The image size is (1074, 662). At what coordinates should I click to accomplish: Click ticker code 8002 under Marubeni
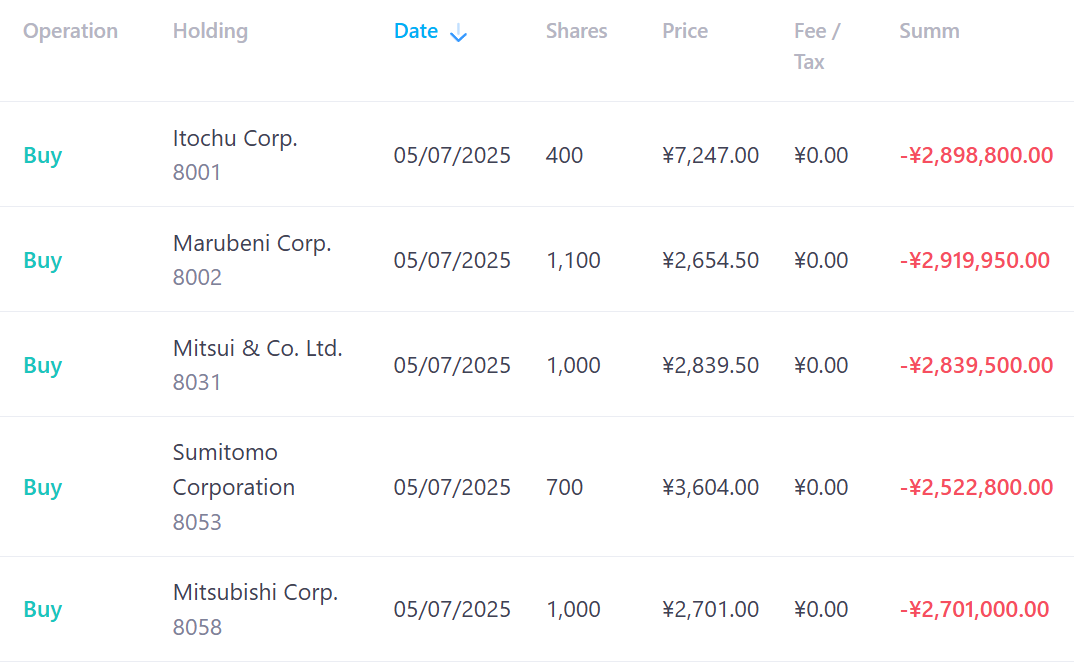click(x=197, y=277)
